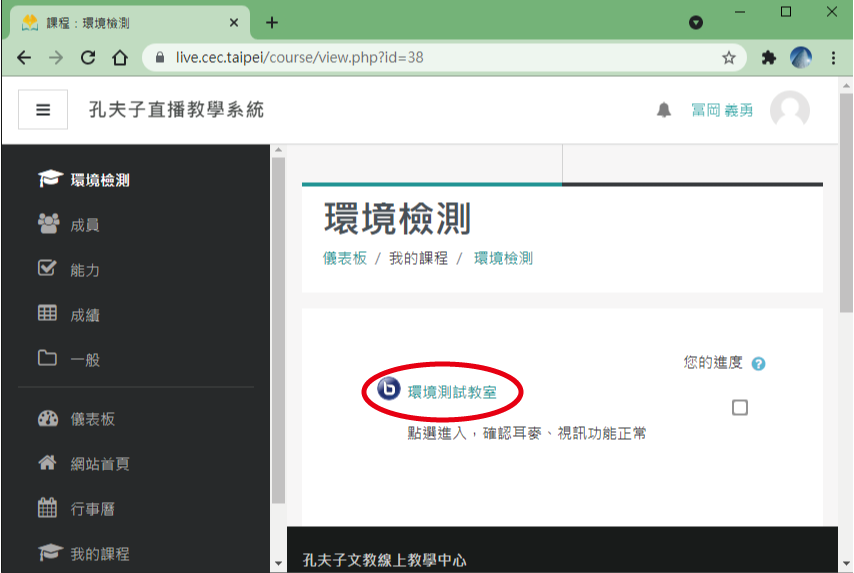Click the graduation cap icon beside 環境檢測
This screenshot has height=573, width=854.
click(50, 178)
